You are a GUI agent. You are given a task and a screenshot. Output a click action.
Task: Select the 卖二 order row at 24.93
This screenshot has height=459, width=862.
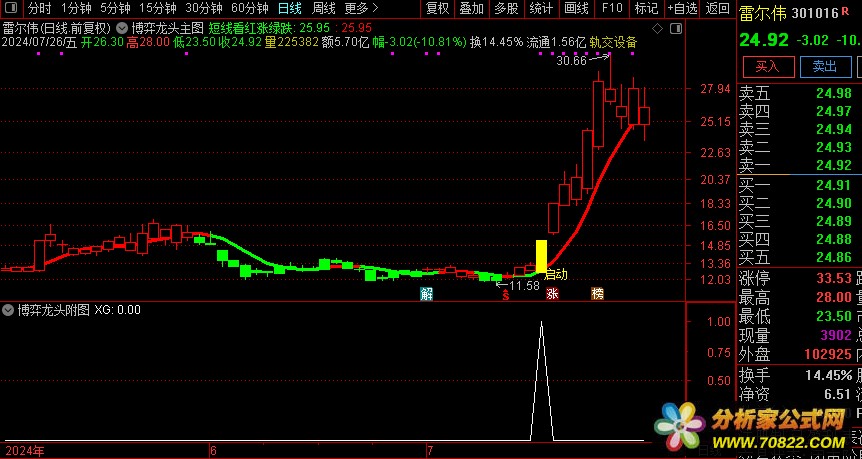pyautogui.click(x=799, y=147)
